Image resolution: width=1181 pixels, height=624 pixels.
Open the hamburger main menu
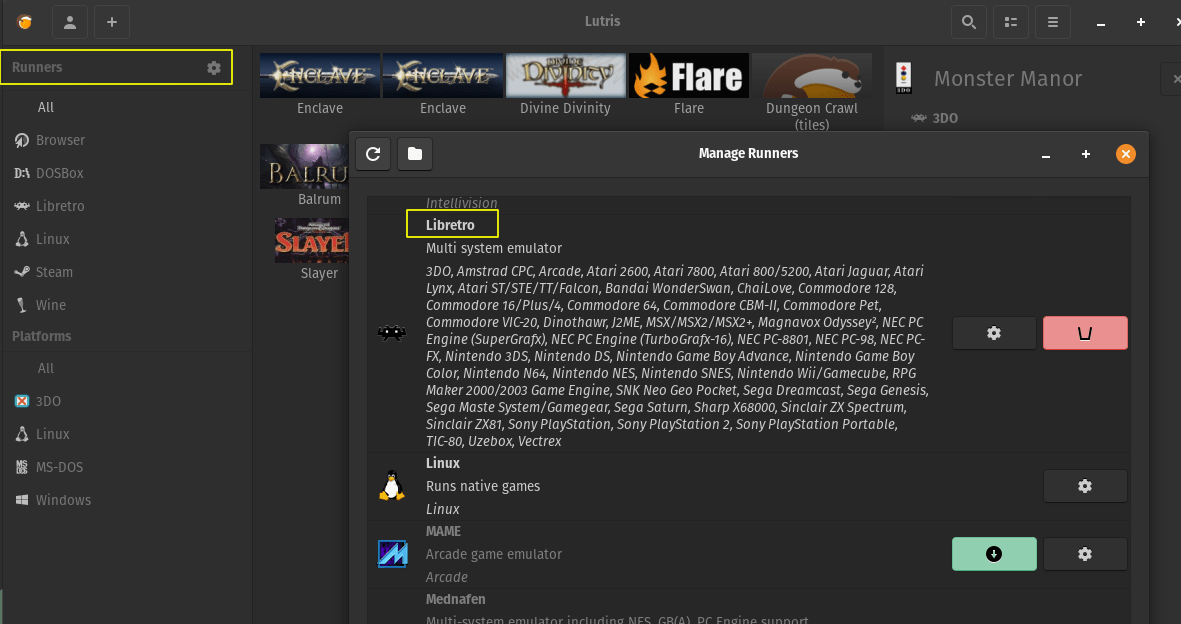coord(1052,22)
